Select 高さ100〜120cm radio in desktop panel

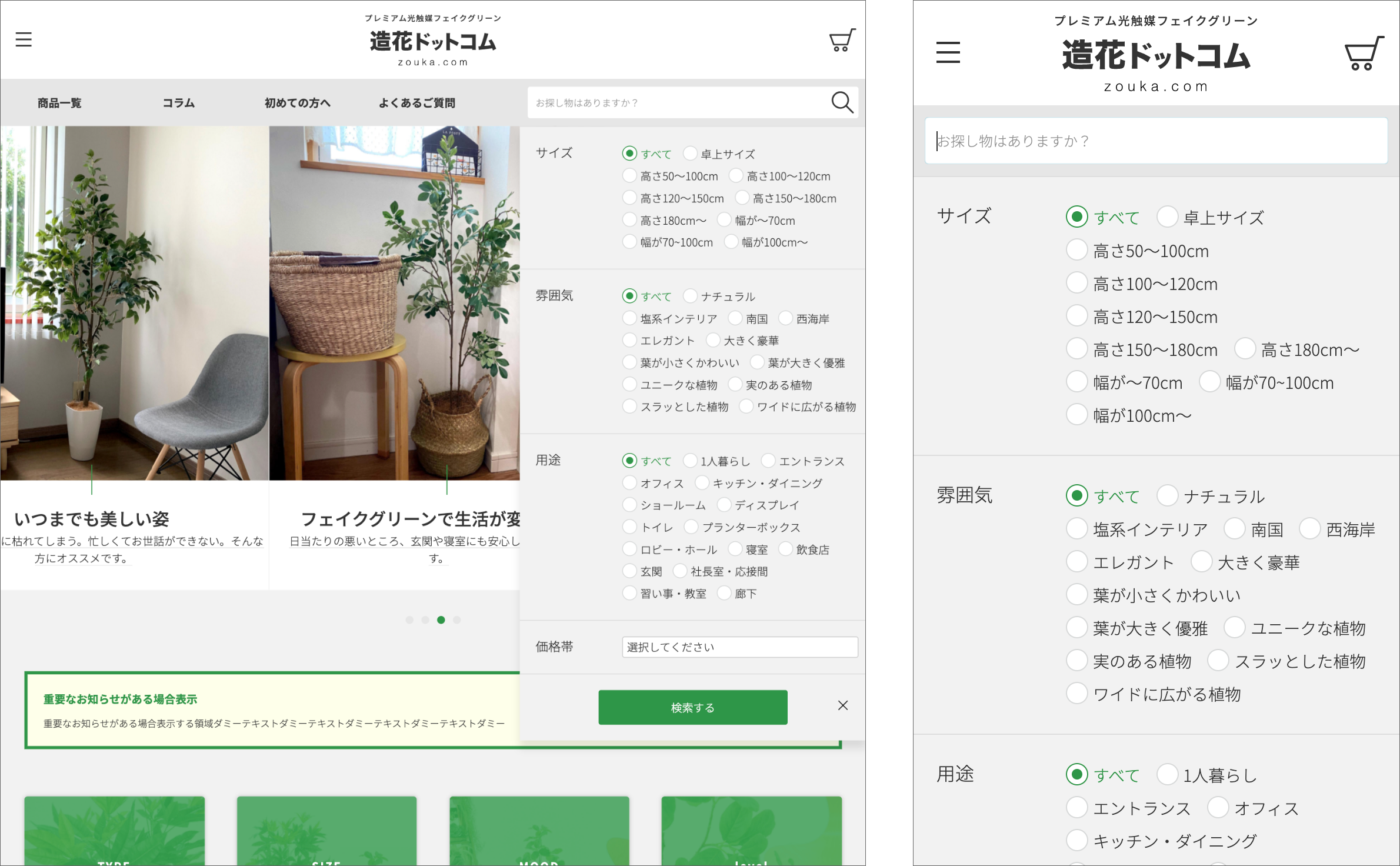coord(736,175)
